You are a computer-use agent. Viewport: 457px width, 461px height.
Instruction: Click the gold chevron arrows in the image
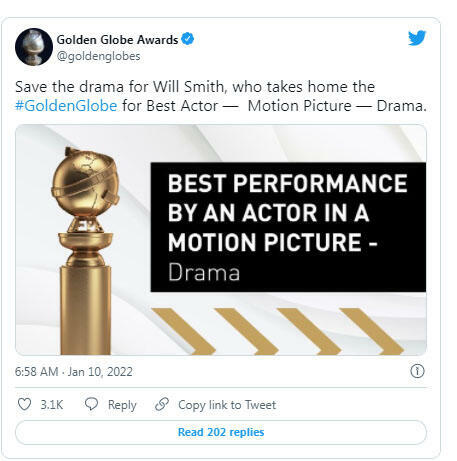click(x=277, y=331)
